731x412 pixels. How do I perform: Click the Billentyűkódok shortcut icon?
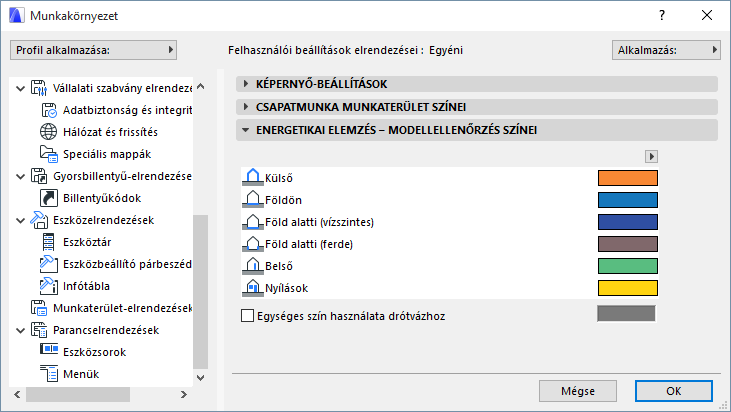point(49,198)
